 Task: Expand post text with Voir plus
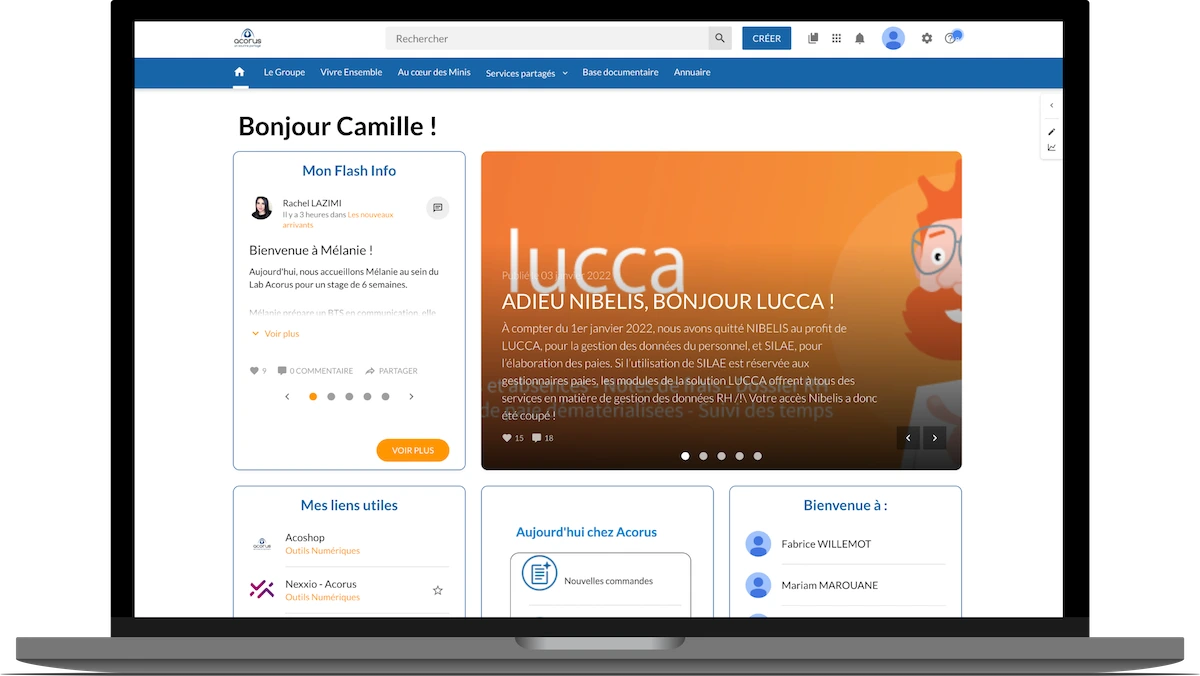[275, 334]
